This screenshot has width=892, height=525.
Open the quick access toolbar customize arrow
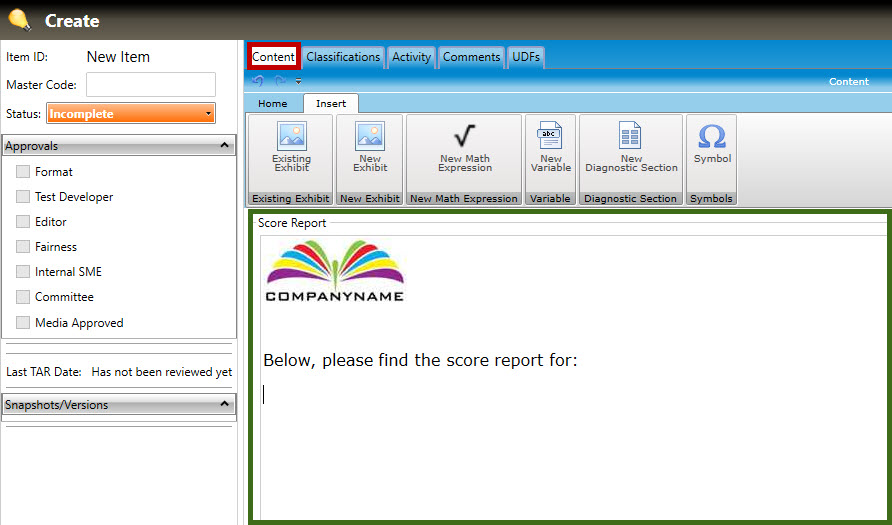point(298,82)
